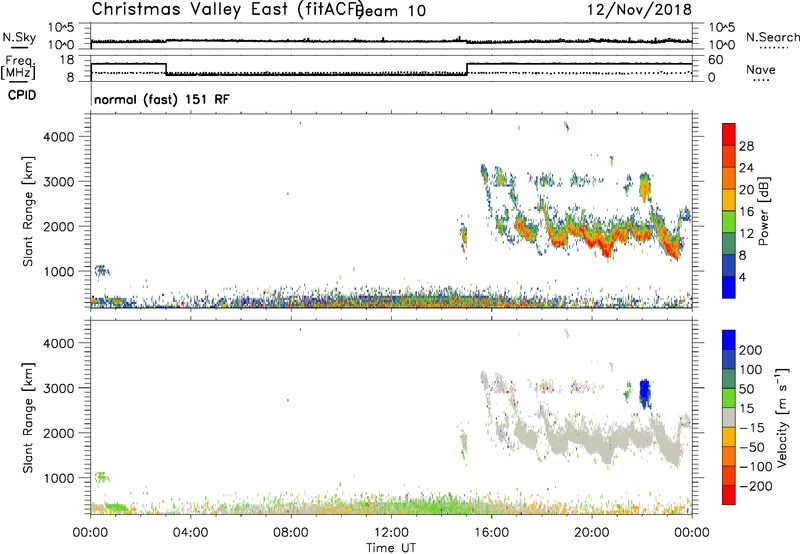Click the velocity color bar gray segment
The image size is (800, 554).
729,418
